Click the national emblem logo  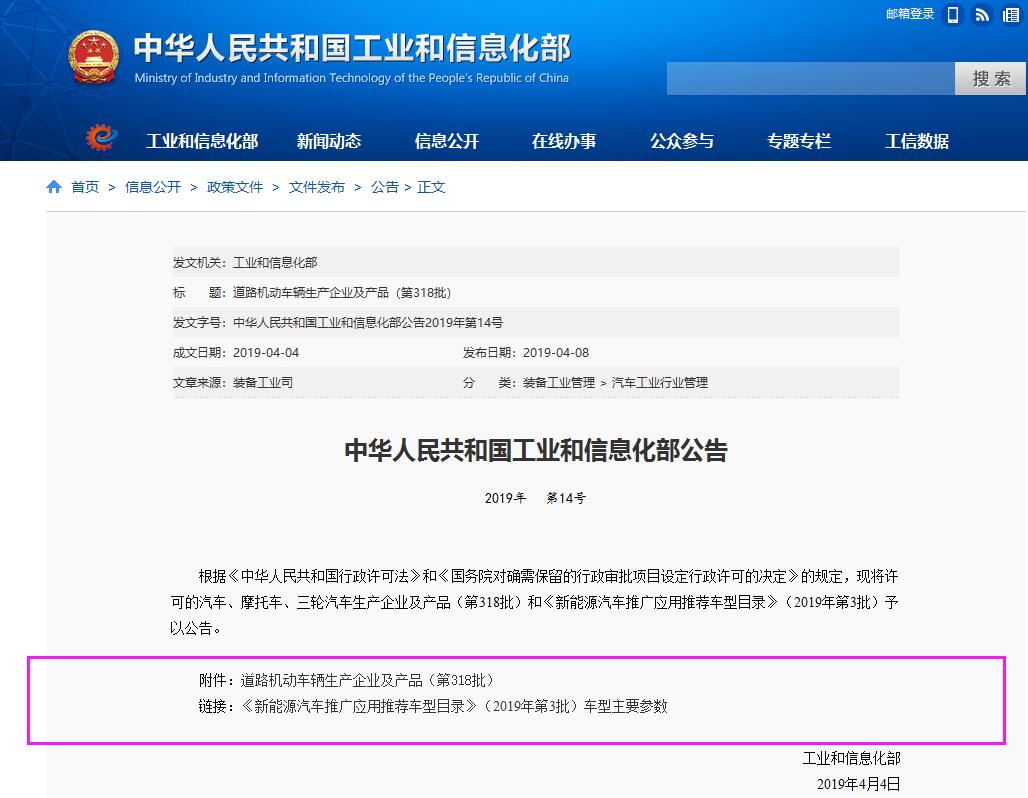[x=93, y=58]
